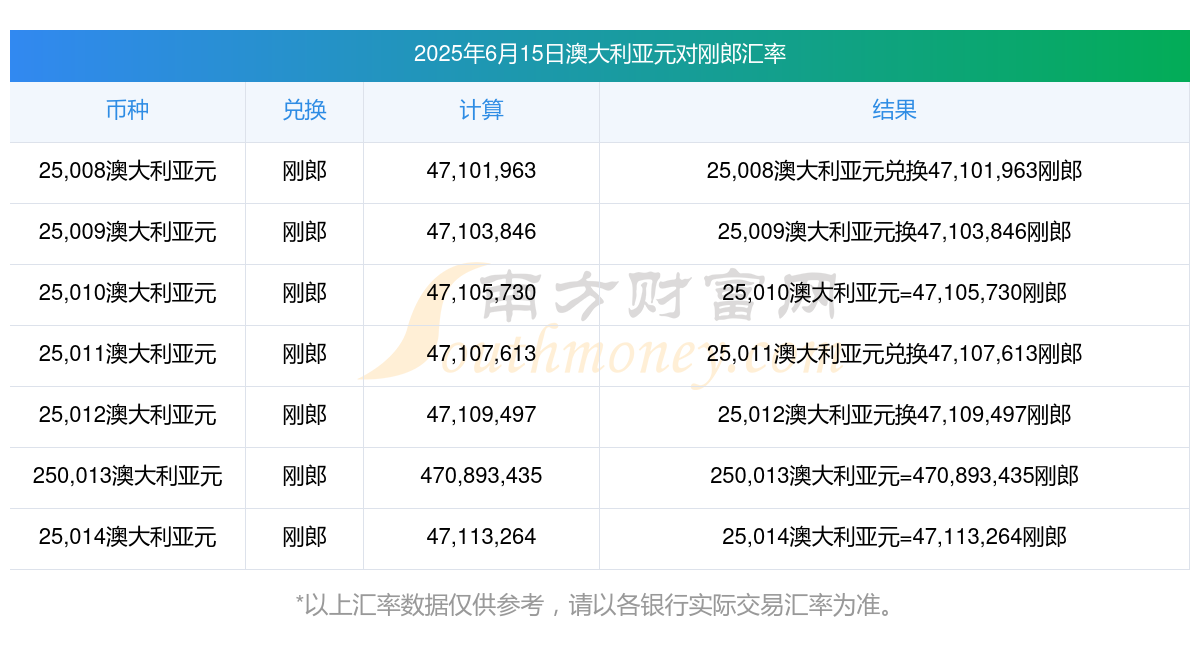Select the cell 25,014澳大利亚元
The width and height of the screenshot is (1200, 650).
[127, 537]
